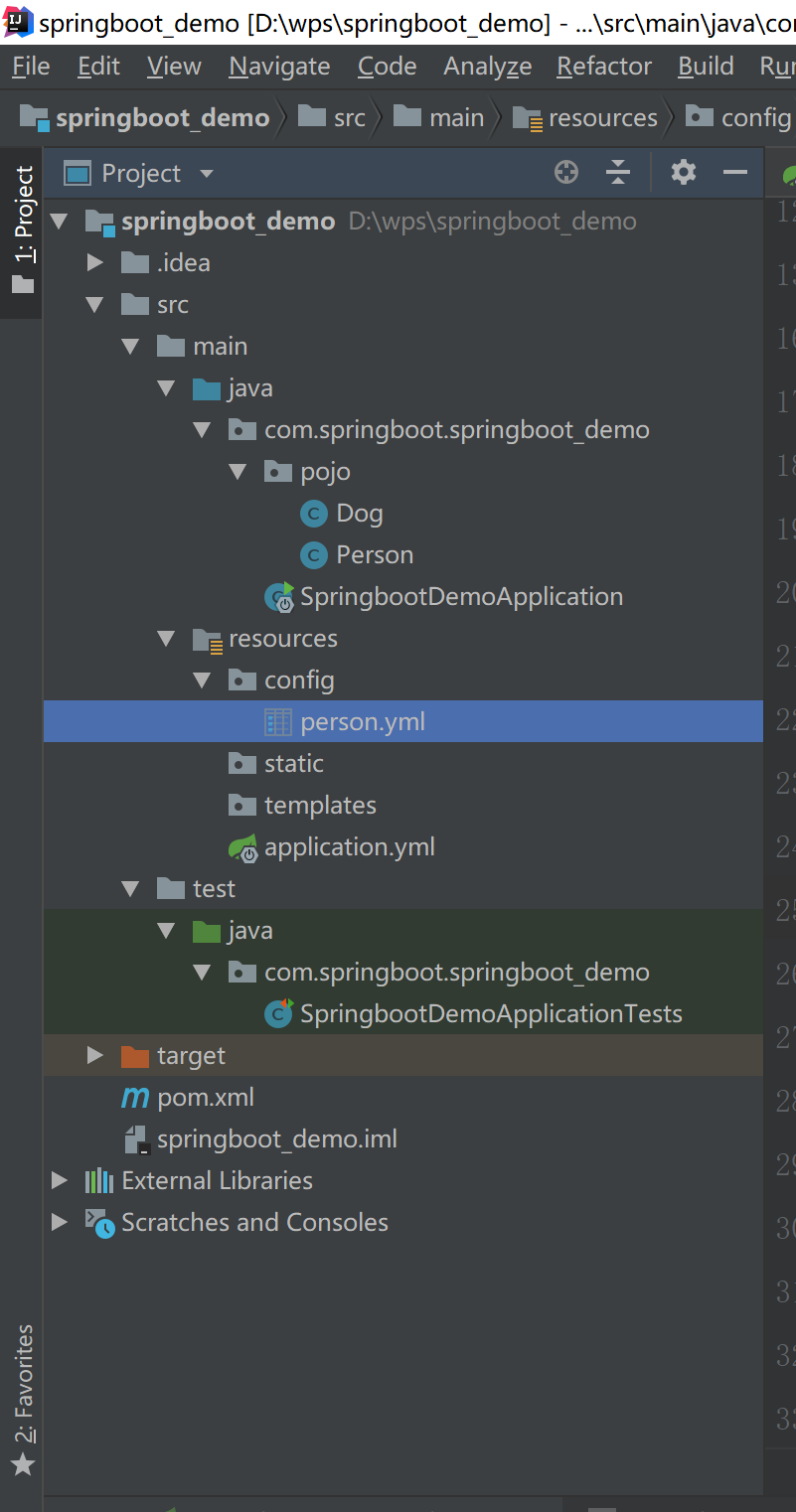Click the Dog class icon in pojo package
The height and width of the screenshot is (1512, 796).
click(x=313, y=513)
